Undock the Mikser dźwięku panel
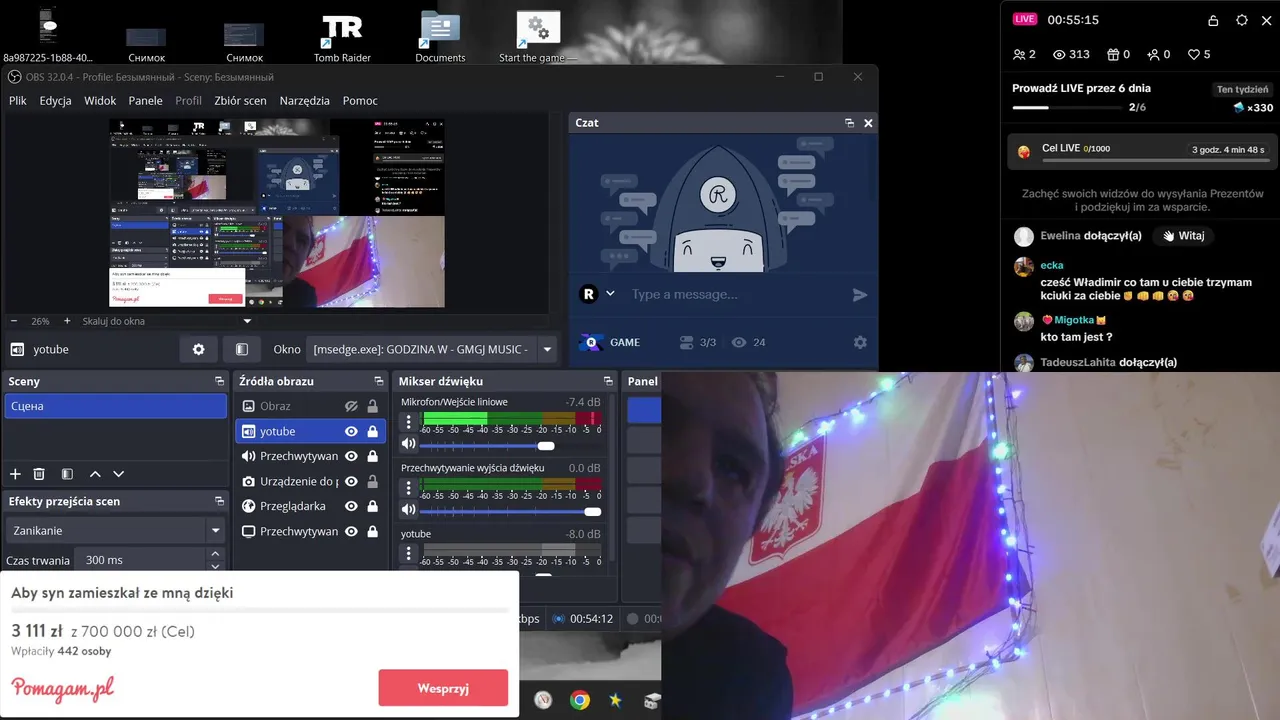Screen dimensions: 1280x720 (x=608, y=381)
